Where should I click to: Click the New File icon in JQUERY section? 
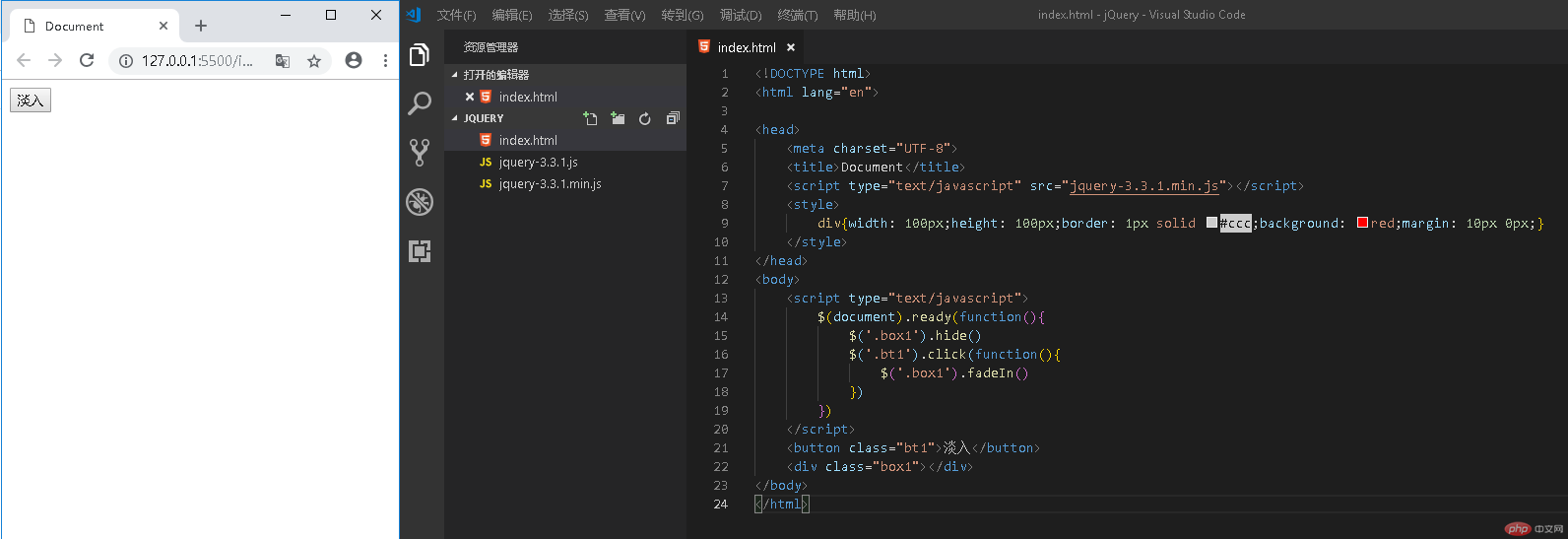coord(590,118)
